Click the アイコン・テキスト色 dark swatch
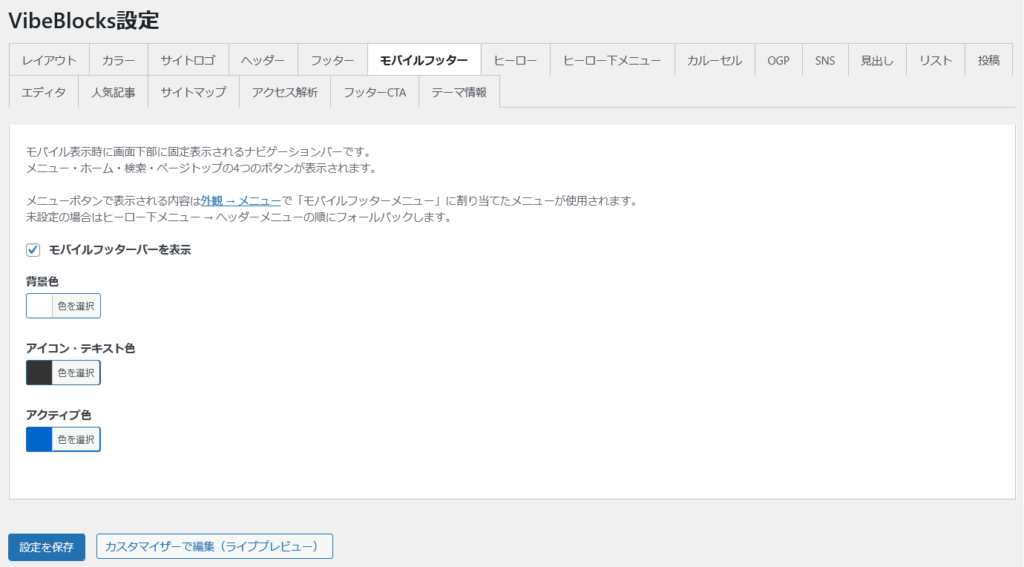Image resolution: width=1024 pixels, height=567 pixels. tap(39, 373)
